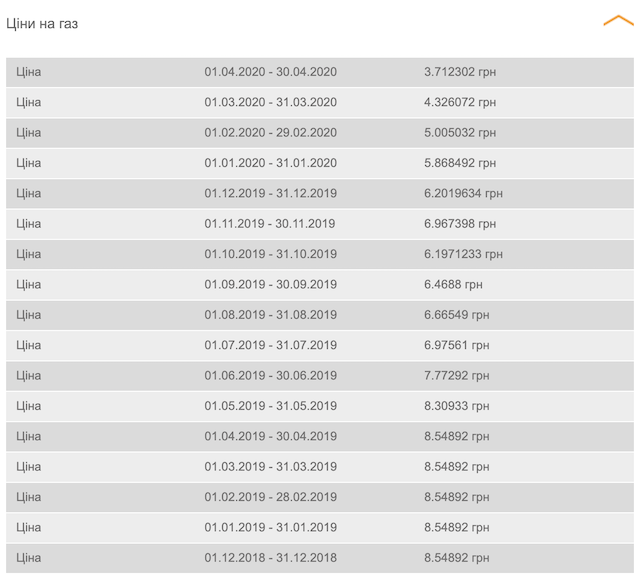Click the 6.2019634 грн price
Screen dimensions: 640x574
coord(463,194)
